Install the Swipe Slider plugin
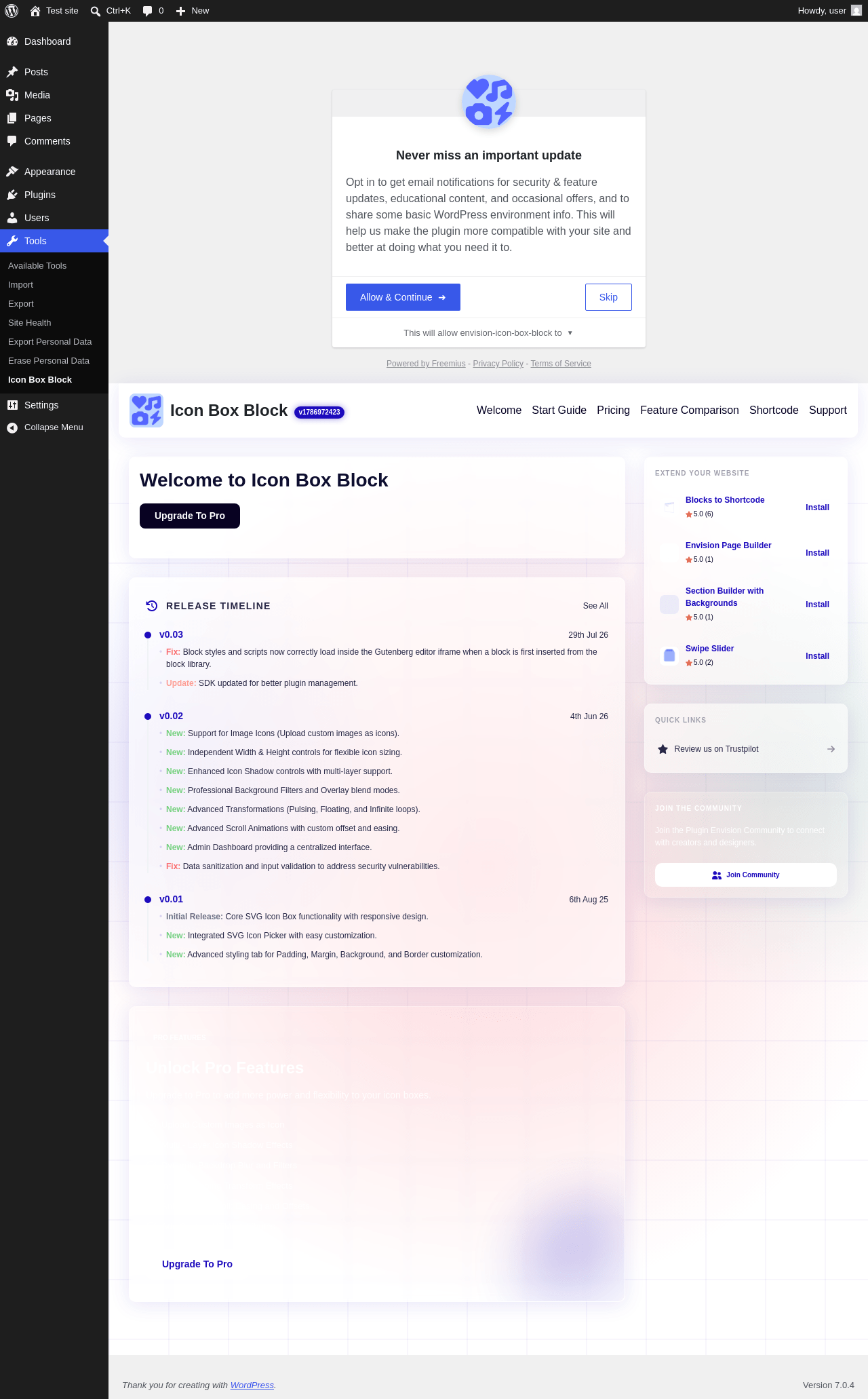Image resolution: width=868 pixels, height=1399 pixels. pyautogui.click(x=817, y=656)
